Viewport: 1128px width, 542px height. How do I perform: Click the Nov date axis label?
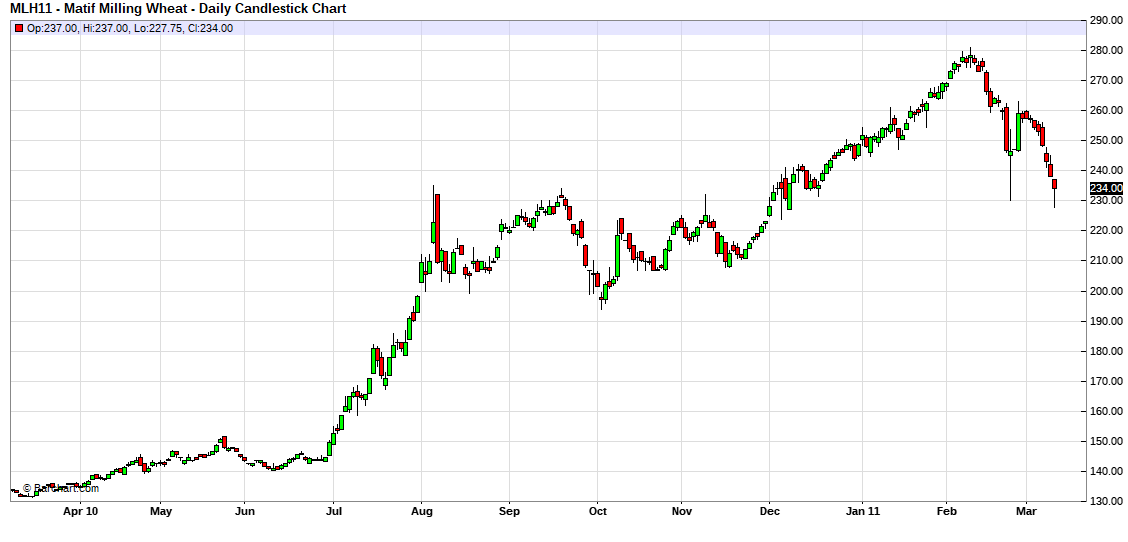pyautogui.click(x=681, y=511)
